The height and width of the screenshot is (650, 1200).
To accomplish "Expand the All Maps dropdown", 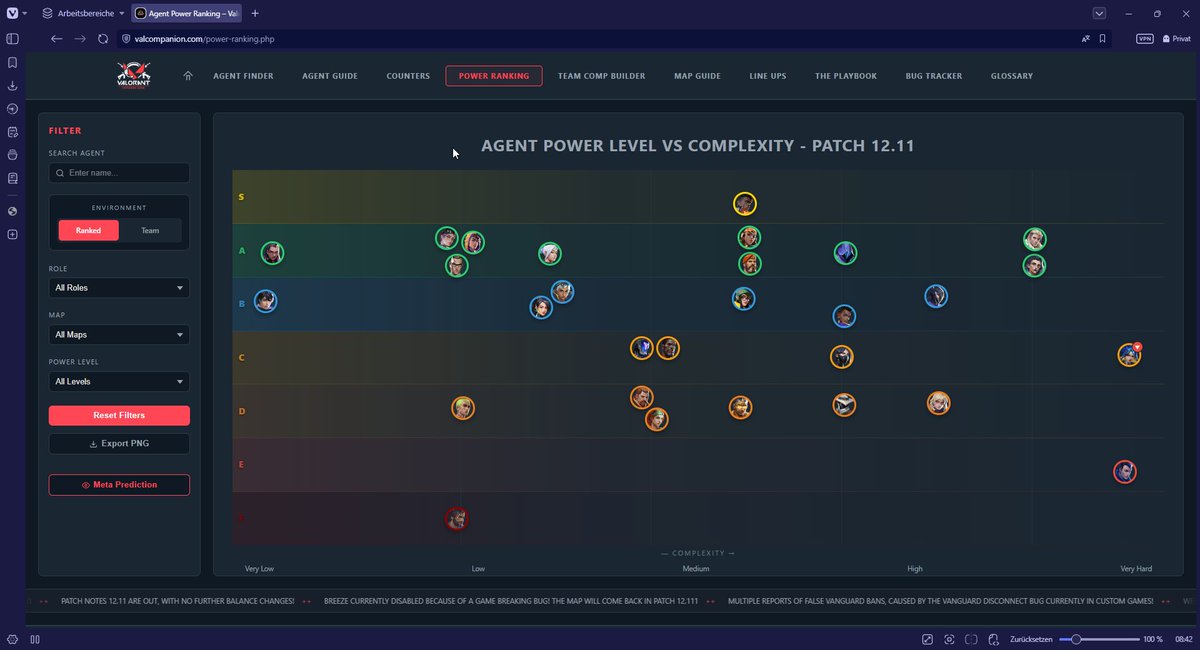I will tap(119, 335).
